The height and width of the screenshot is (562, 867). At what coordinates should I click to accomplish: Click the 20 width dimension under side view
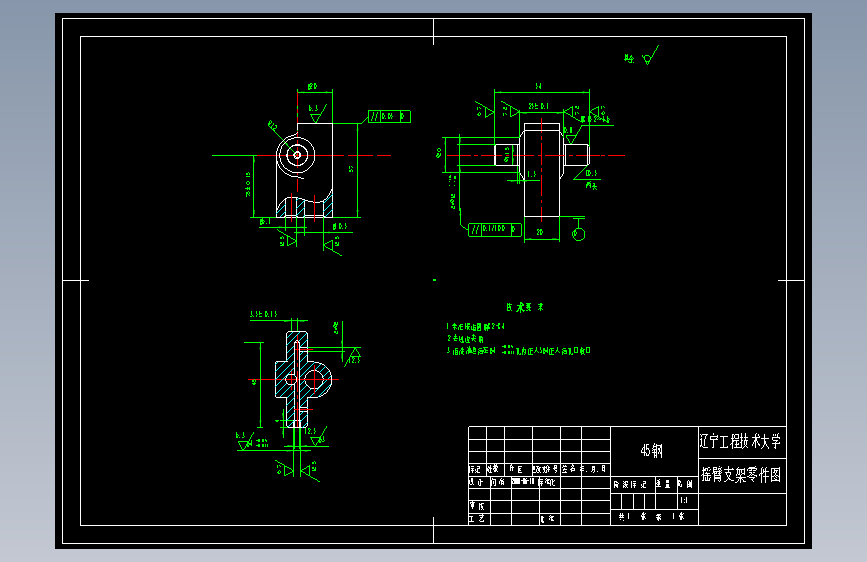click(540, 232)
